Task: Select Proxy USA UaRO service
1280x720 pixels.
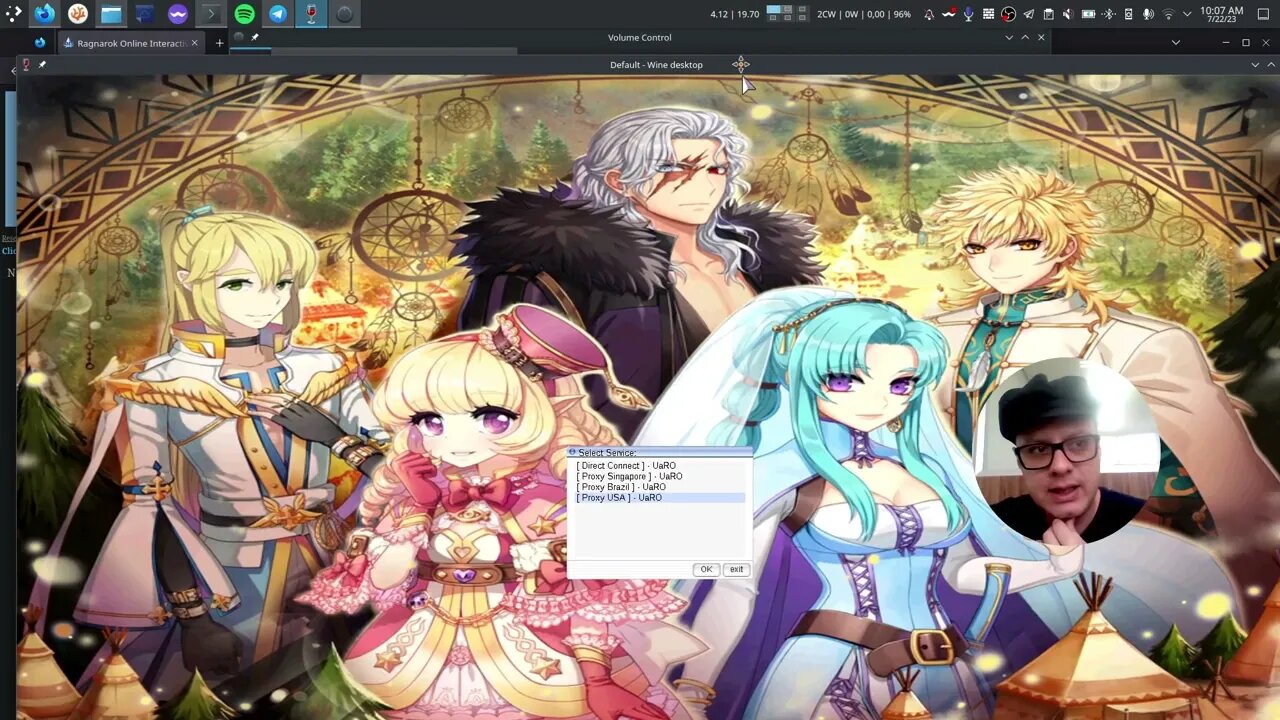Action: 659,497
